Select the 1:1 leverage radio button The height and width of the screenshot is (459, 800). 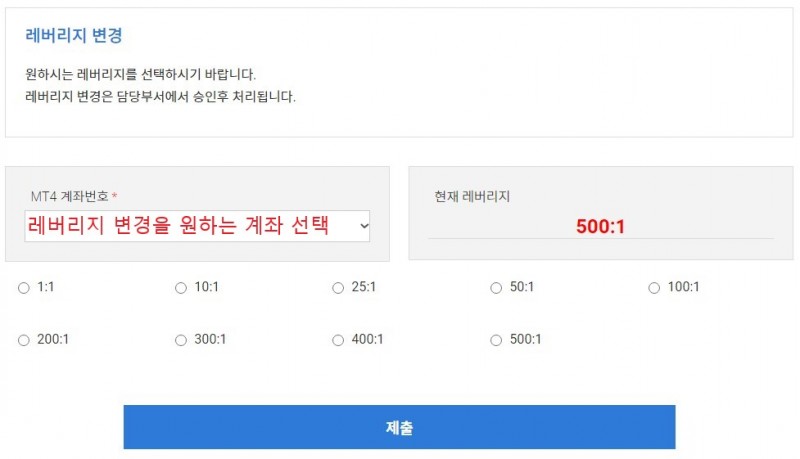point(23,288)
